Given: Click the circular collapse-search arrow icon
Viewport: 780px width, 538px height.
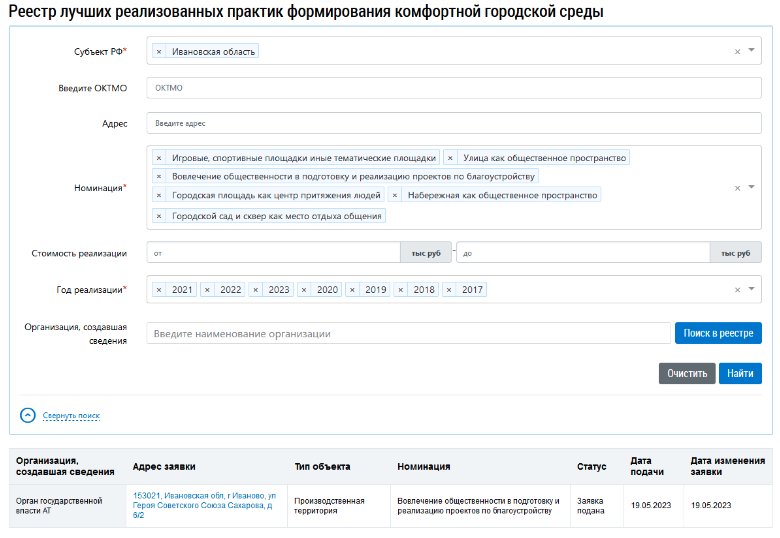Looking at the screenshot, I should pyautogui.click(x=28, y=415).
